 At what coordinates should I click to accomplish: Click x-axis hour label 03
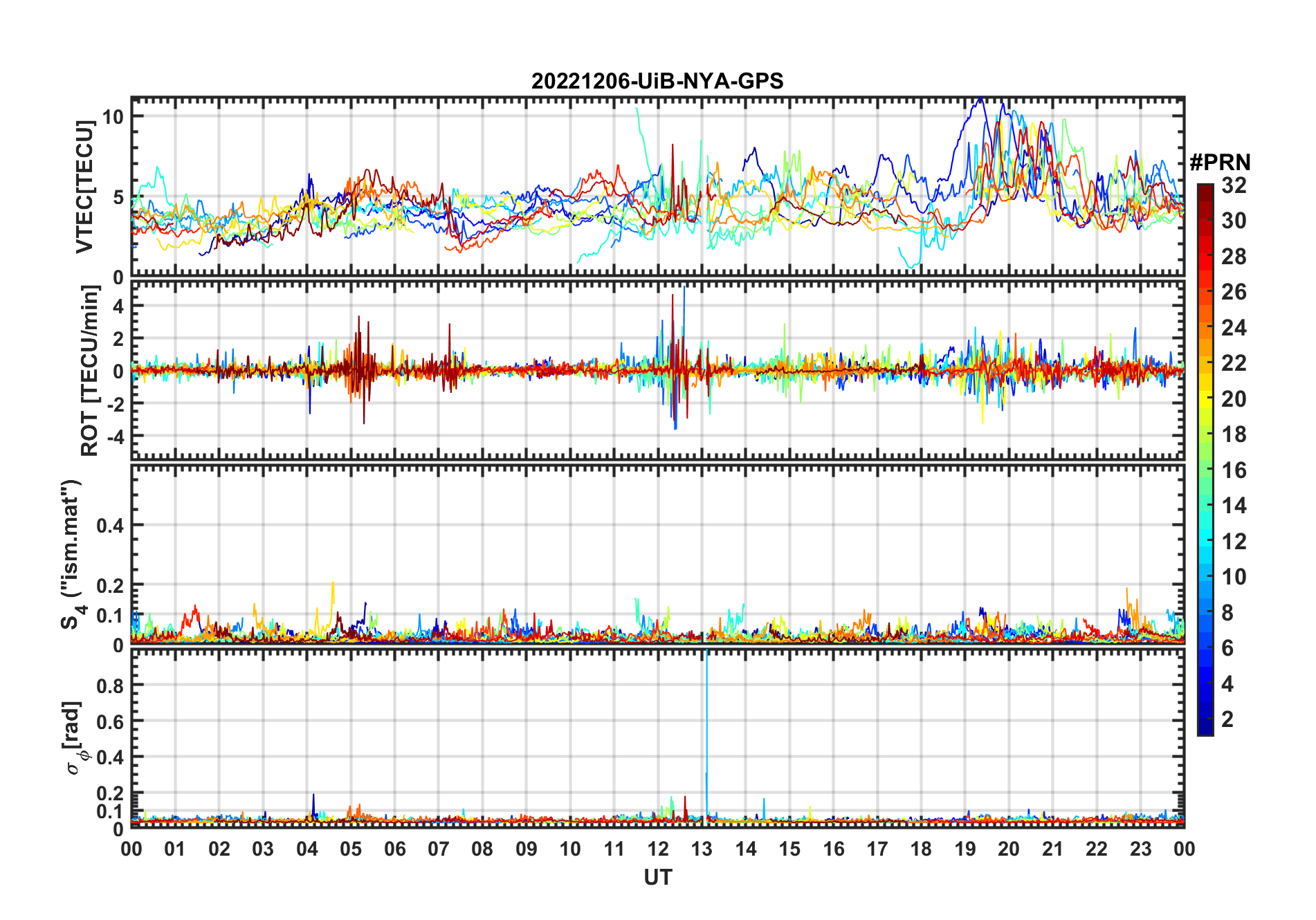pyautogui.click(x=263, y=849)
